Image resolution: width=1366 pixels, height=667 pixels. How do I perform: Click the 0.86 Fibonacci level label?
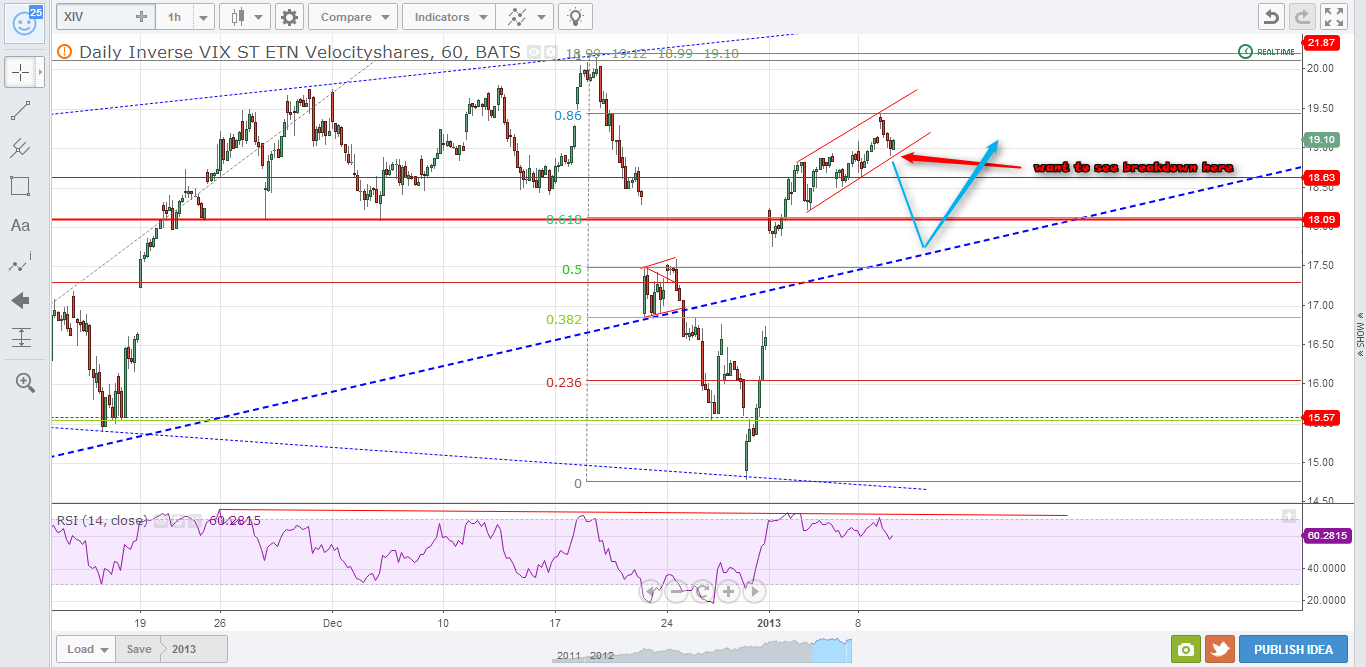[568, 115]
